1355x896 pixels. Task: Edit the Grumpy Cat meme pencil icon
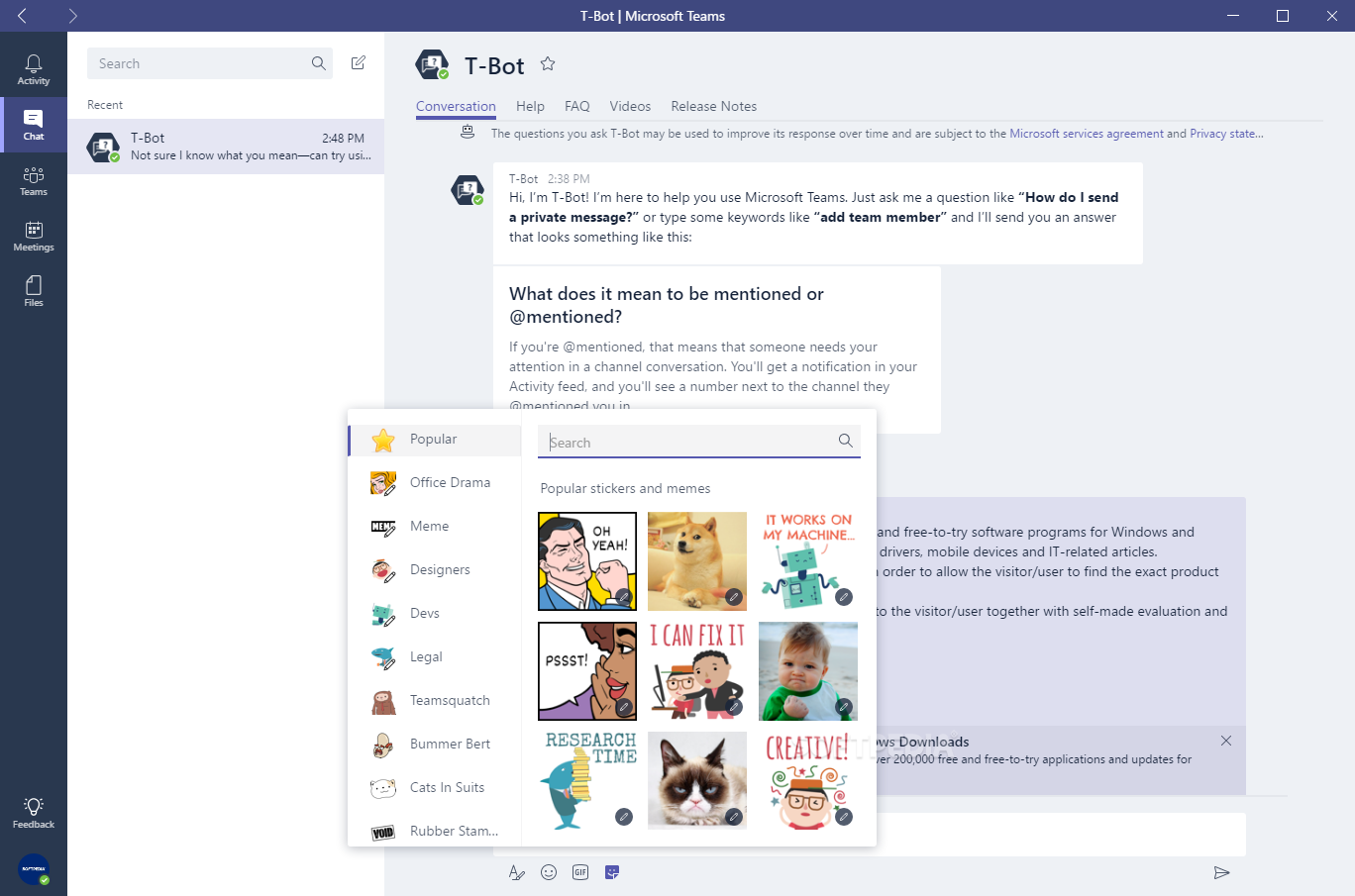pyautogui.click(x=733, y=817)
